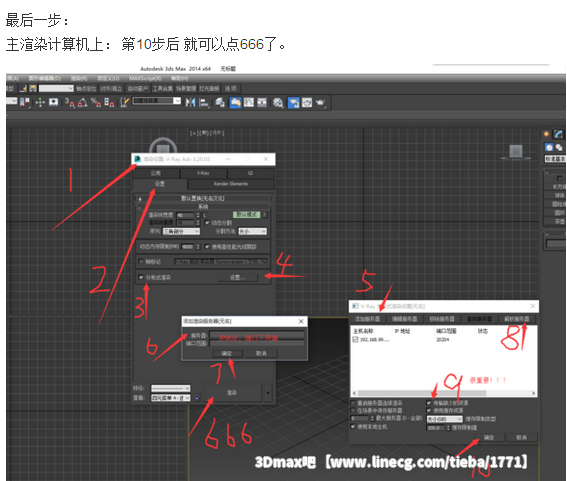Toggle the 动态分割 checkbox
The width and height of the screenshot is (567, 481).
207,223
